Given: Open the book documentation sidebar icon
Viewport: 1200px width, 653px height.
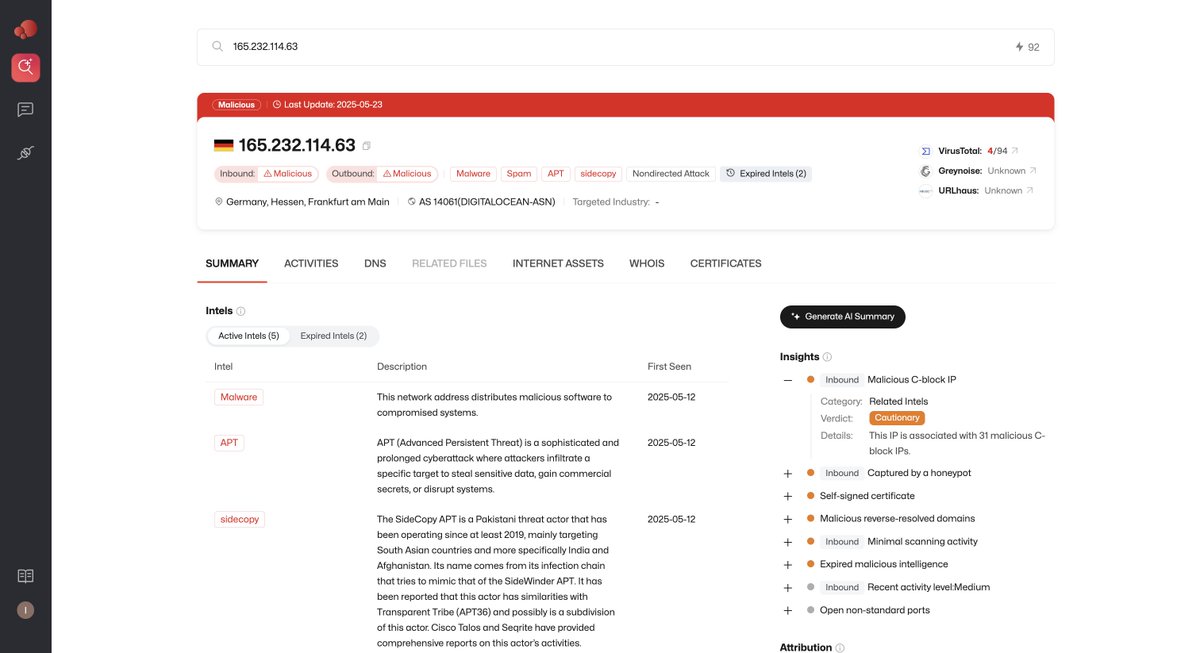Looking at the screenshot, I should click(25, 576).
